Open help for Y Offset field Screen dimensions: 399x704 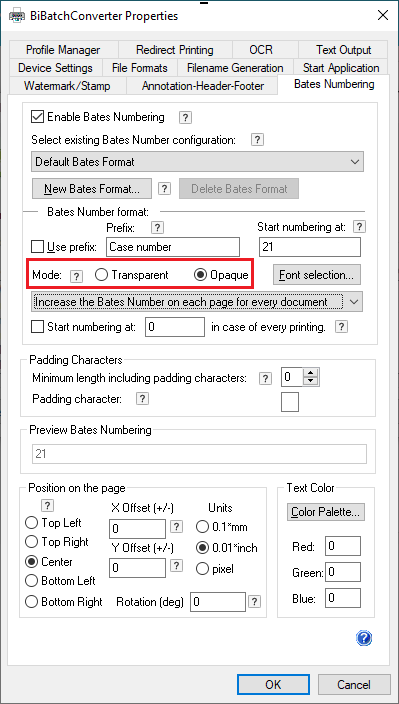(177, 565)
